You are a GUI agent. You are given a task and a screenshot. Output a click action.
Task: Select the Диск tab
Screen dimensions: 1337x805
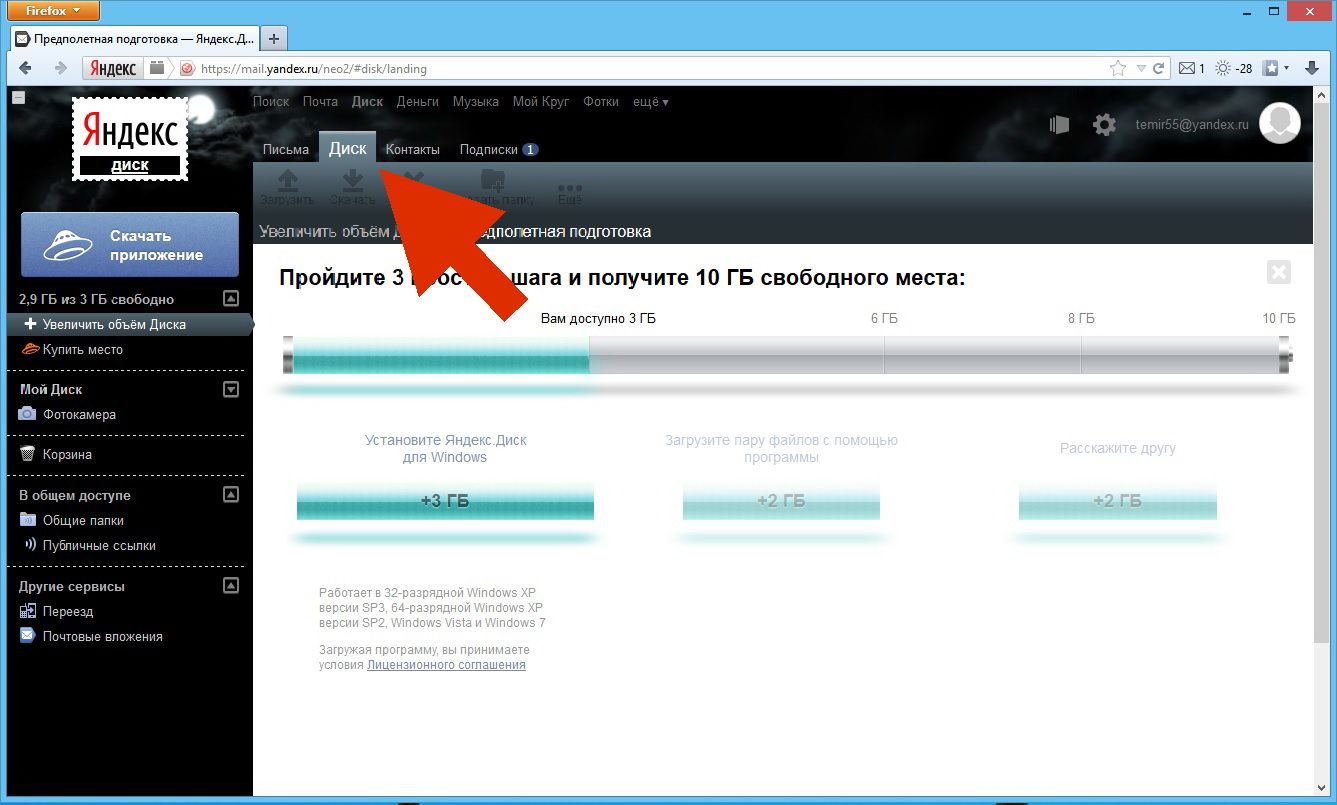(x=347, y=148)
